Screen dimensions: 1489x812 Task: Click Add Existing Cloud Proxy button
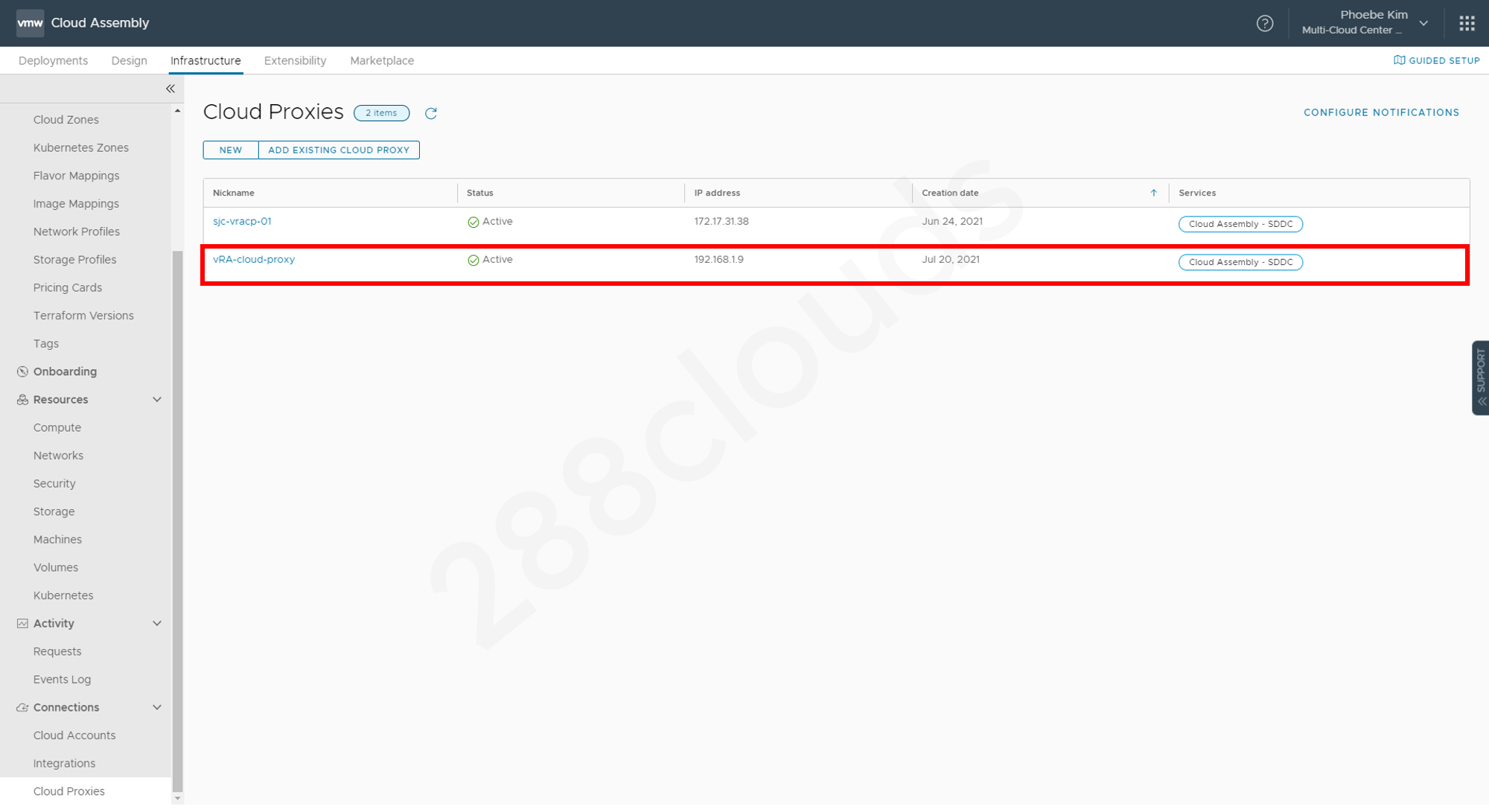point(339,150)
